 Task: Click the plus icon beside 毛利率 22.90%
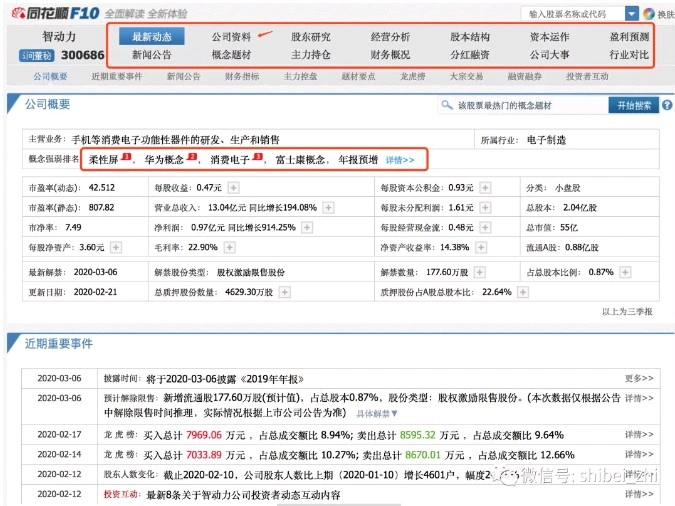(x=232, y=247)
